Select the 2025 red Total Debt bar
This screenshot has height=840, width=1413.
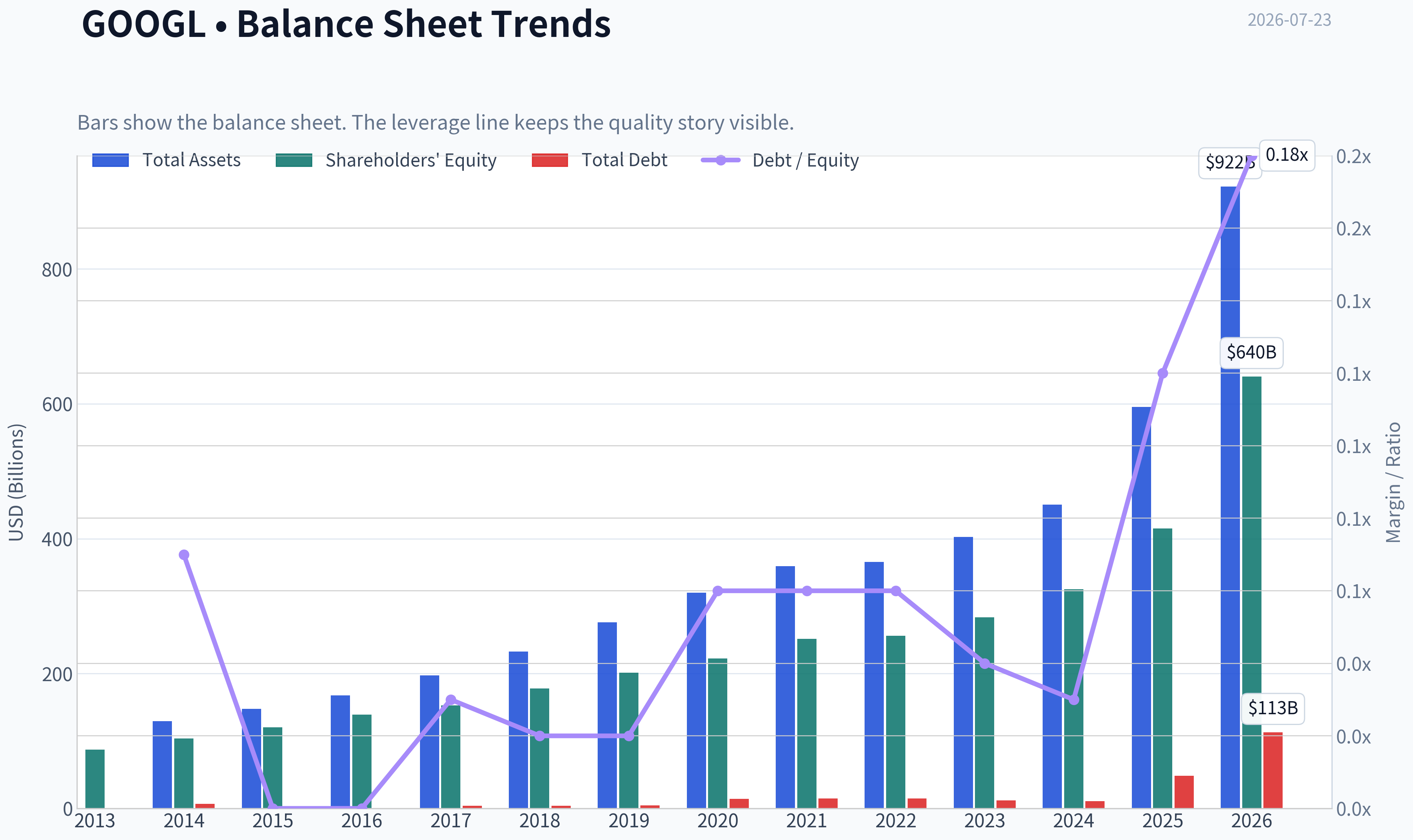point(1184,792)
